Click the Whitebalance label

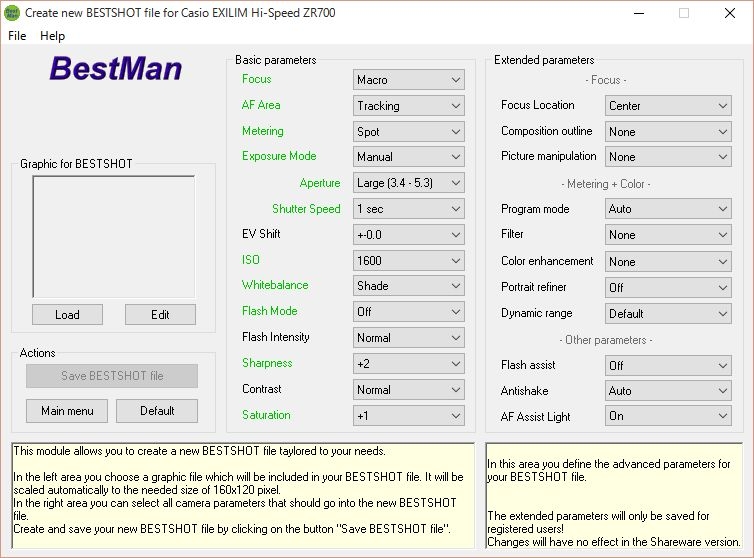click(x=275, y=285)
